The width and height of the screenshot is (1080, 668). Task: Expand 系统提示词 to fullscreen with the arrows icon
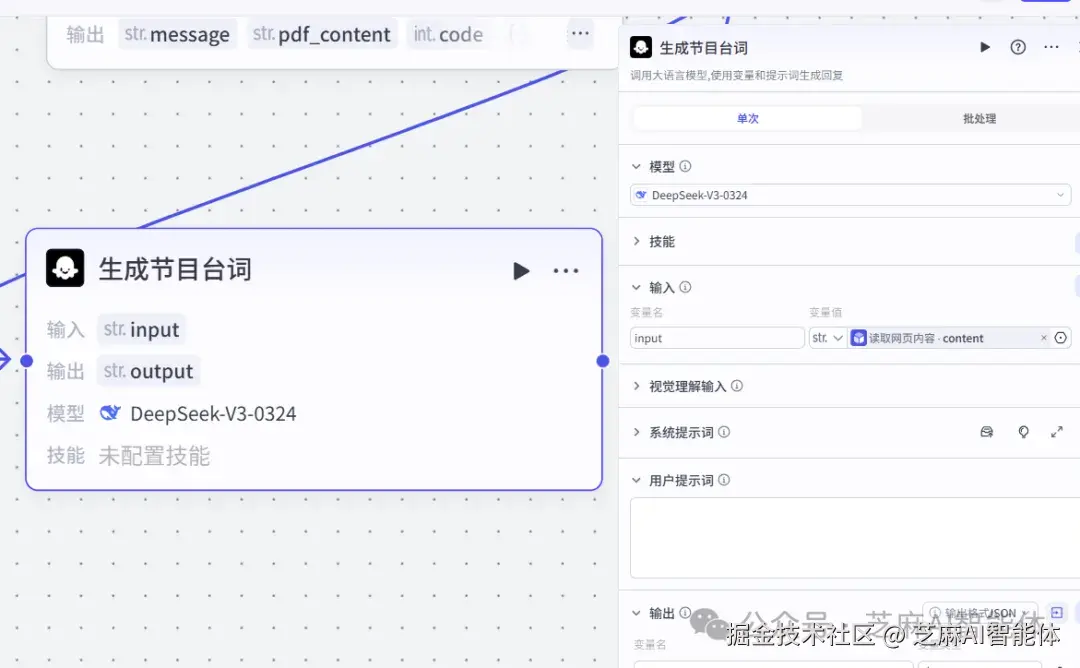tap(1057, 431)
